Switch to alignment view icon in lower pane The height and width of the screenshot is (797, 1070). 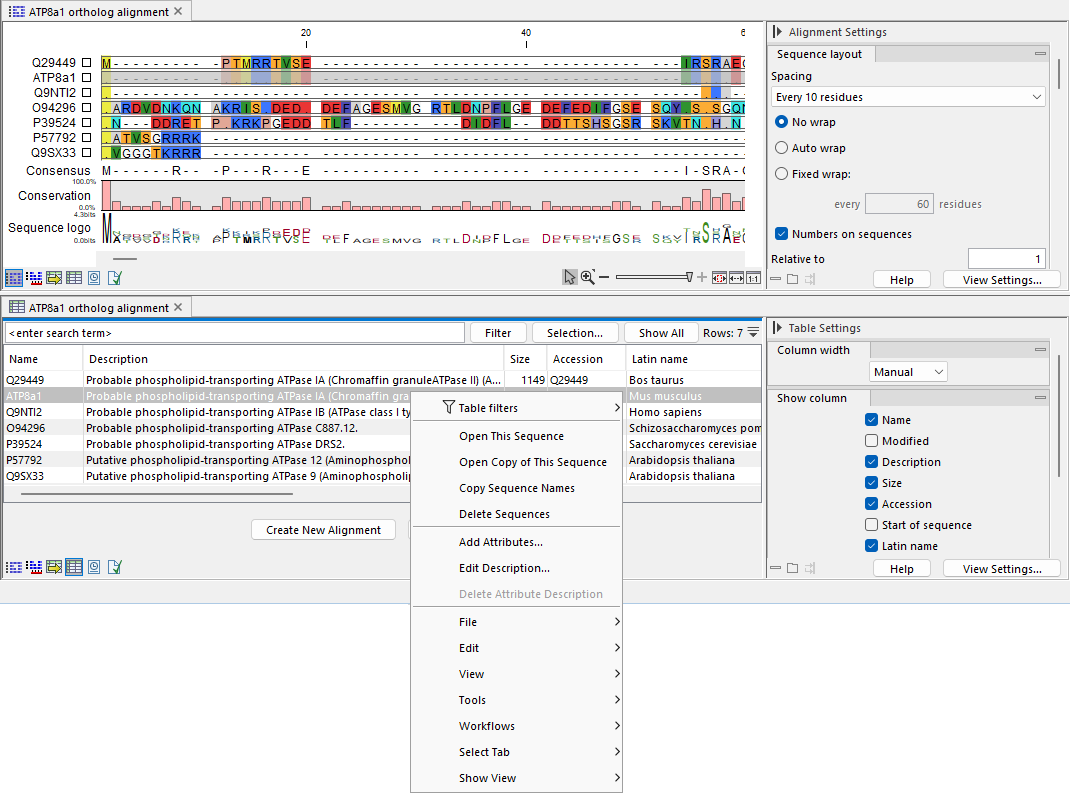pyautogui.click(x=14, y=567)
